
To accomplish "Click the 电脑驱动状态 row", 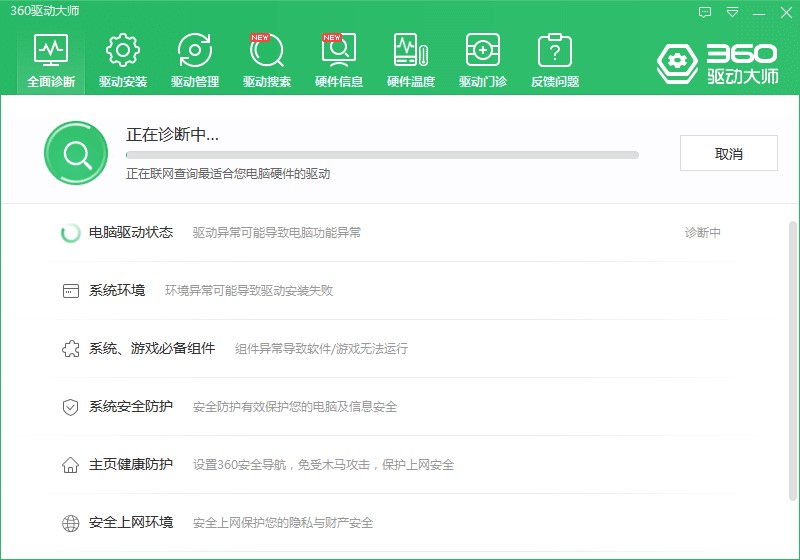I will [x=130, y=232].
